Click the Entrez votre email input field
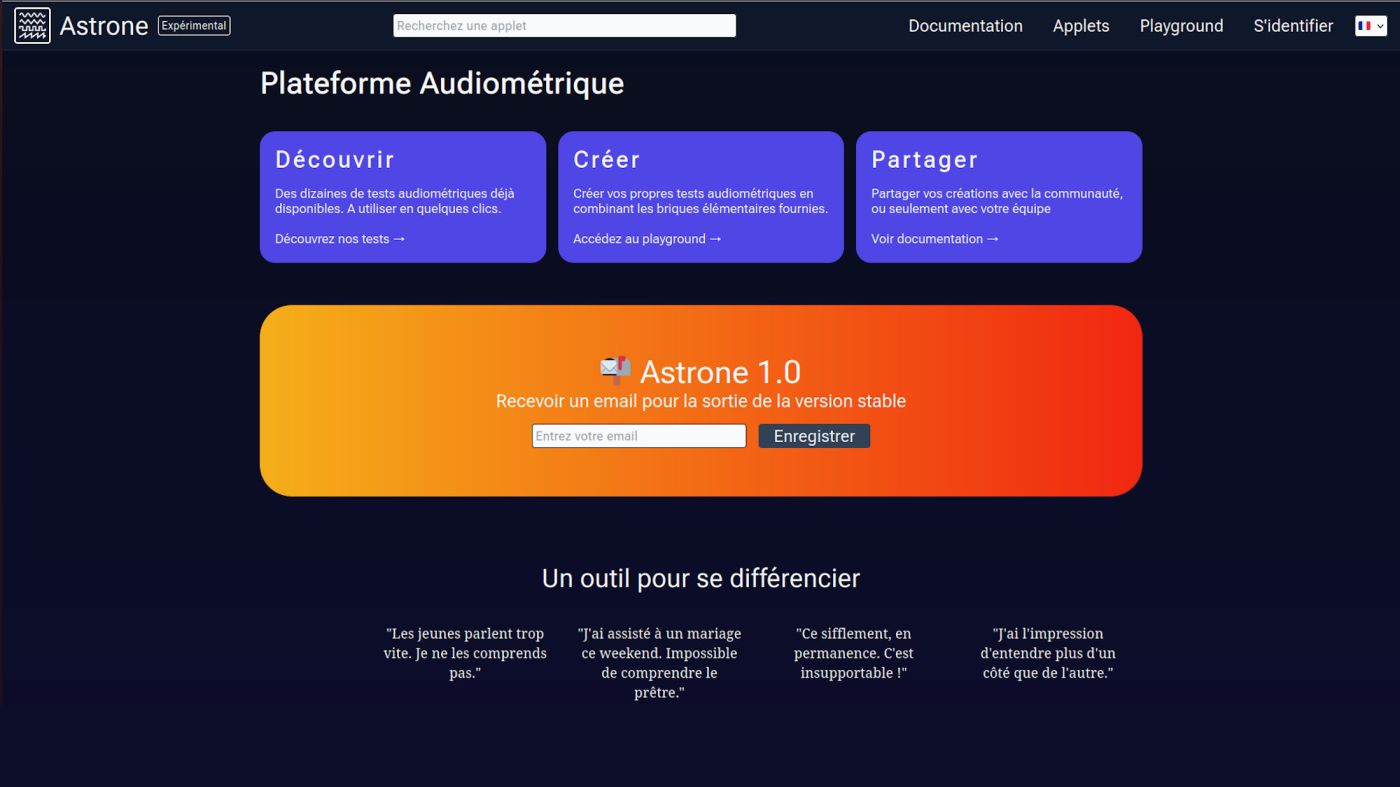The width and height of the screenshot is (1400, 787). click(638, 435)
